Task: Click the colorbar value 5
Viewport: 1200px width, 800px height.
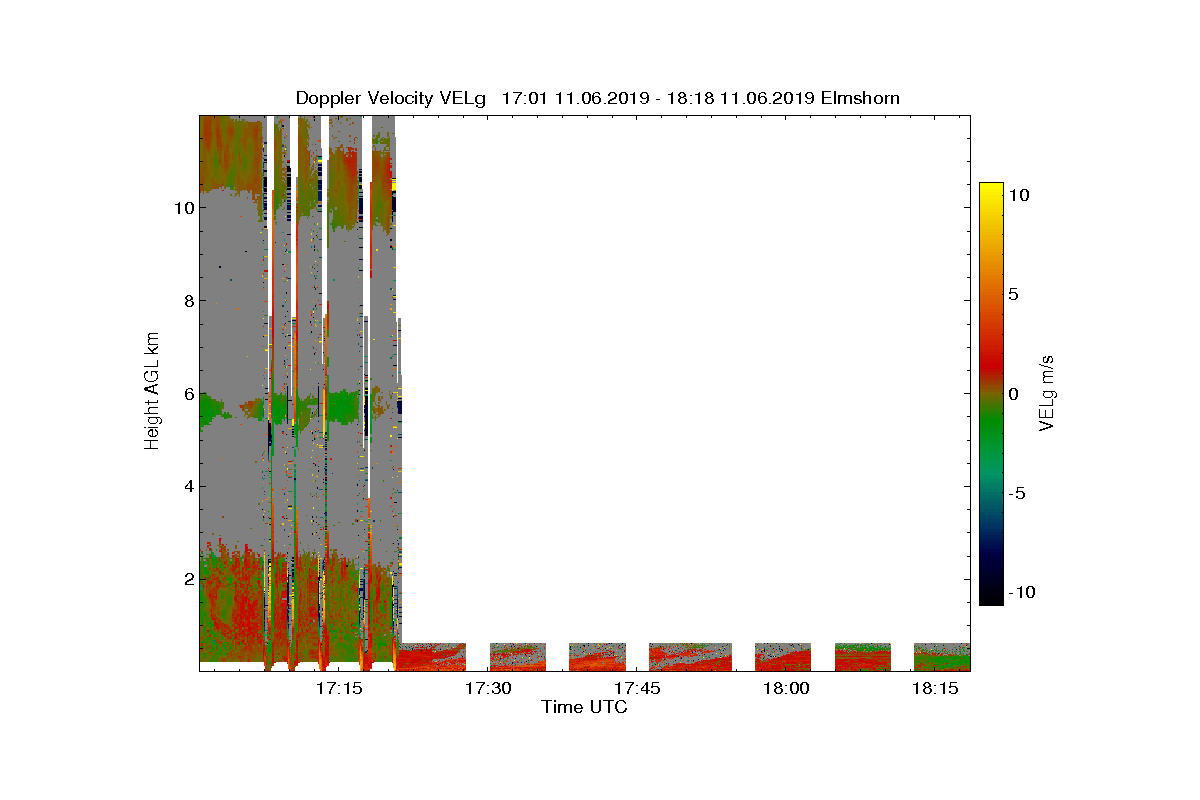Action: coord(1012,295)
